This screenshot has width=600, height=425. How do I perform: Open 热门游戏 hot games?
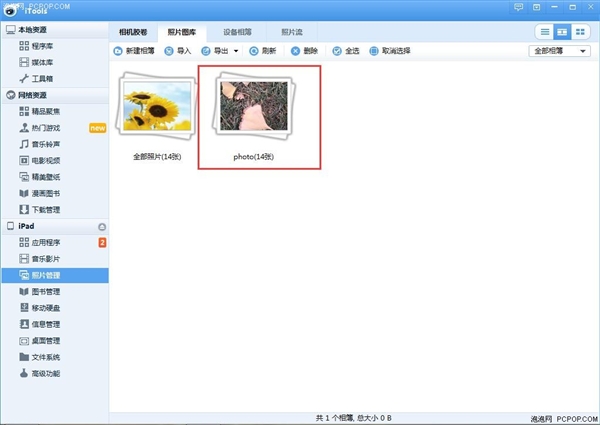click(39, 128)
